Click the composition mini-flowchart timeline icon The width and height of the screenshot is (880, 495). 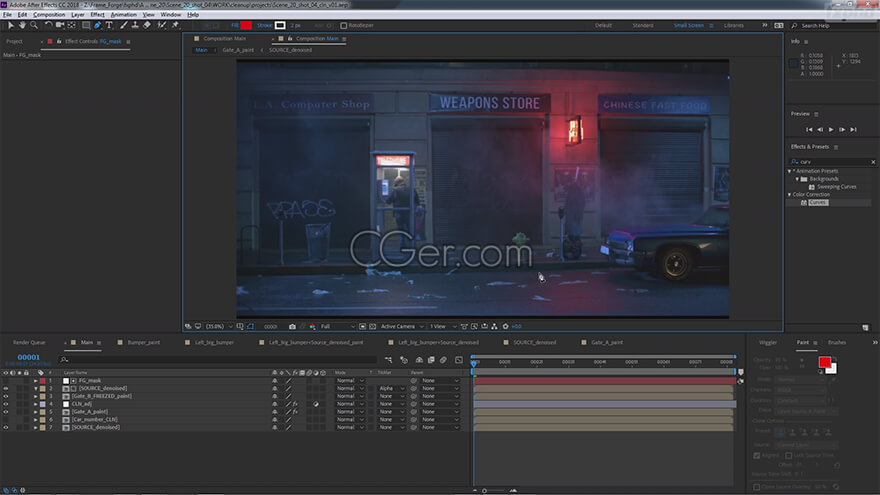coord(388,360)
